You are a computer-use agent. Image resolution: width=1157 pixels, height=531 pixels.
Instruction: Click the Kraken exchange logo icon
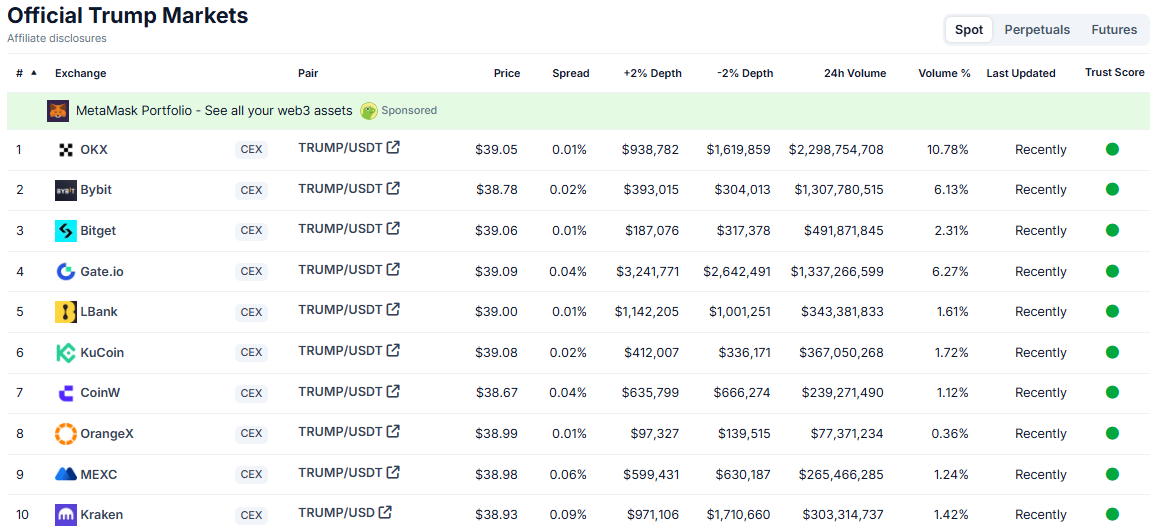click(x=66, y=515)
